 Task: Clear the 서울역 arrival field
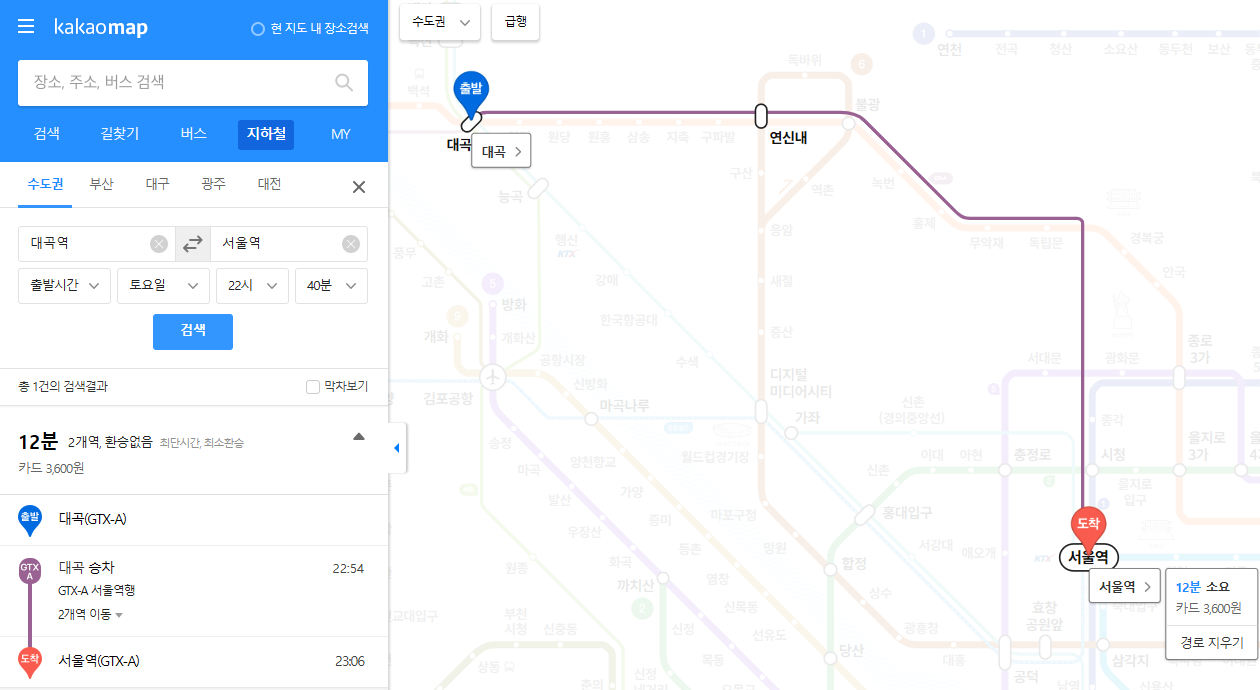(351, 244)
